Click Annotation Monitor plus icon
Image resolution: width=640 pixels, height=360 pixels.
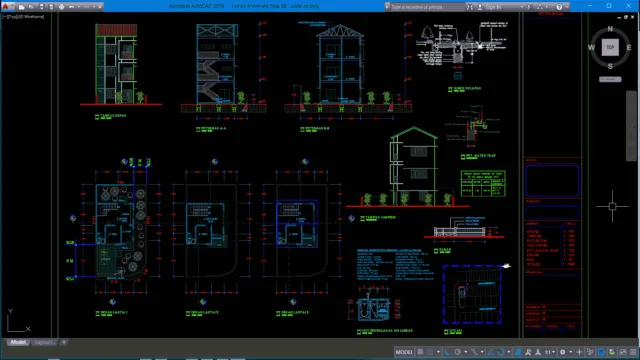point(579,352)
